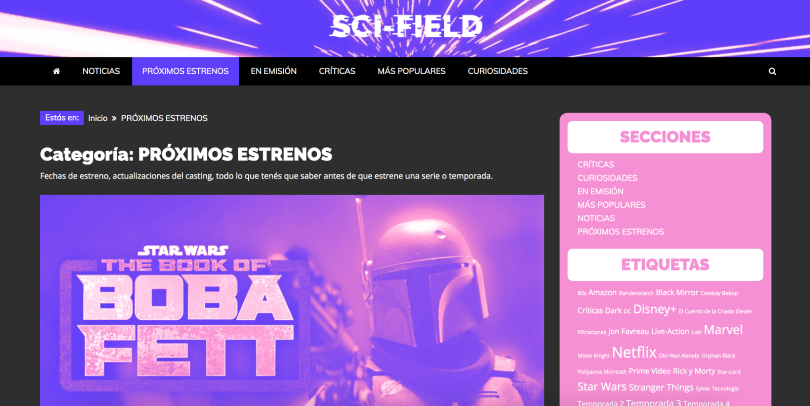Image resolution: width=810 pixels, height=406 pixels.
Task: Select the Netflix tag
Action: coord(634,353)
